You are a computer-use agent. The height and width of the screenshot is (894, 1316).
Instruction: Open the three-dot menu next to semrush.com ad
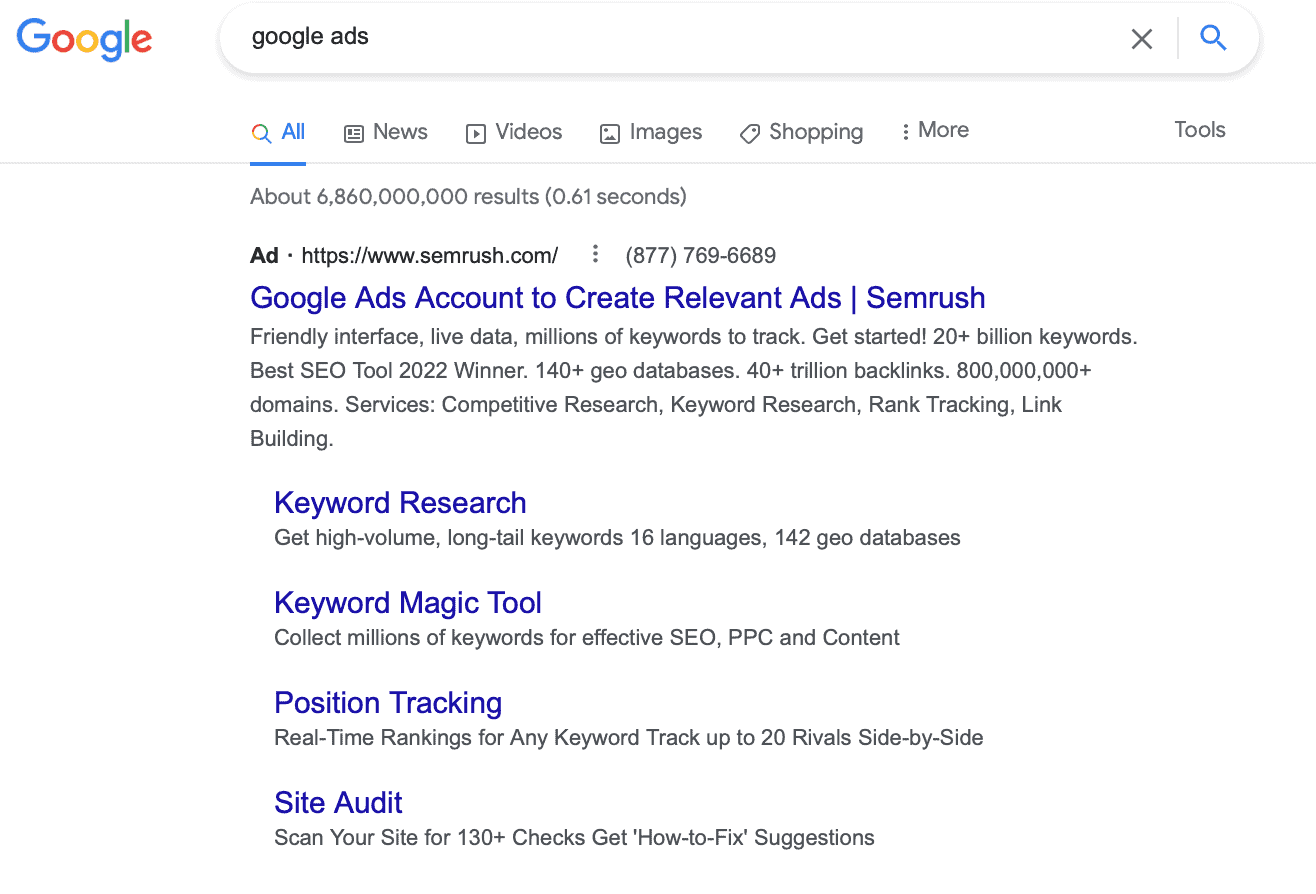pyautogui.click(x=595, y=255)
